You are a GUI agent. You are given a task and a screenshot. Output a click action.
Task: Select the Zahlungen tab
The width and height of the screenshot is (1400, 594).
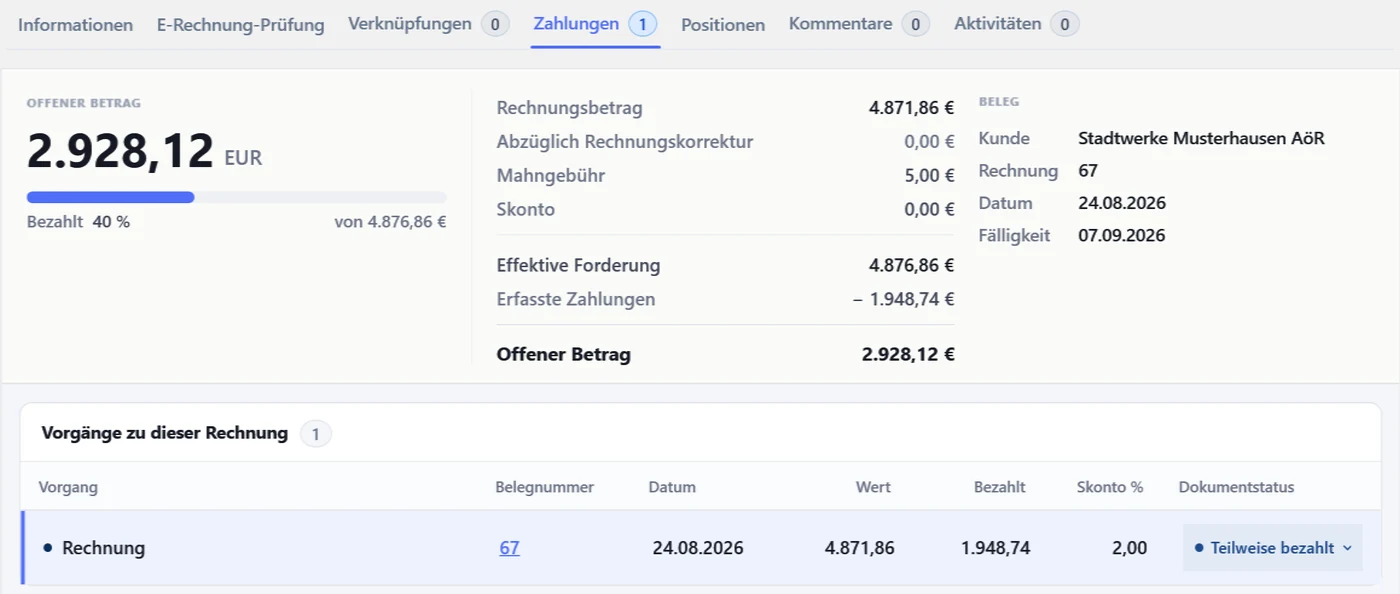(x=595, y=24)
